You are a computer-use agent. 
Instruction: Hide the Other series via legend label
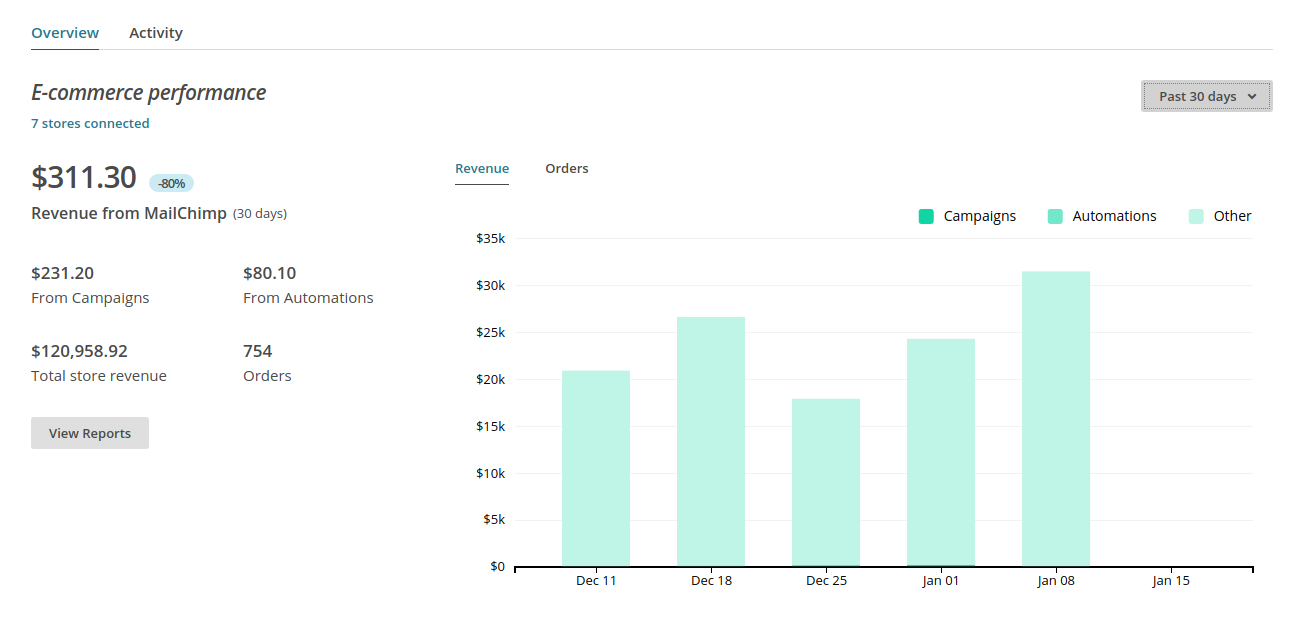[1232, 216]
